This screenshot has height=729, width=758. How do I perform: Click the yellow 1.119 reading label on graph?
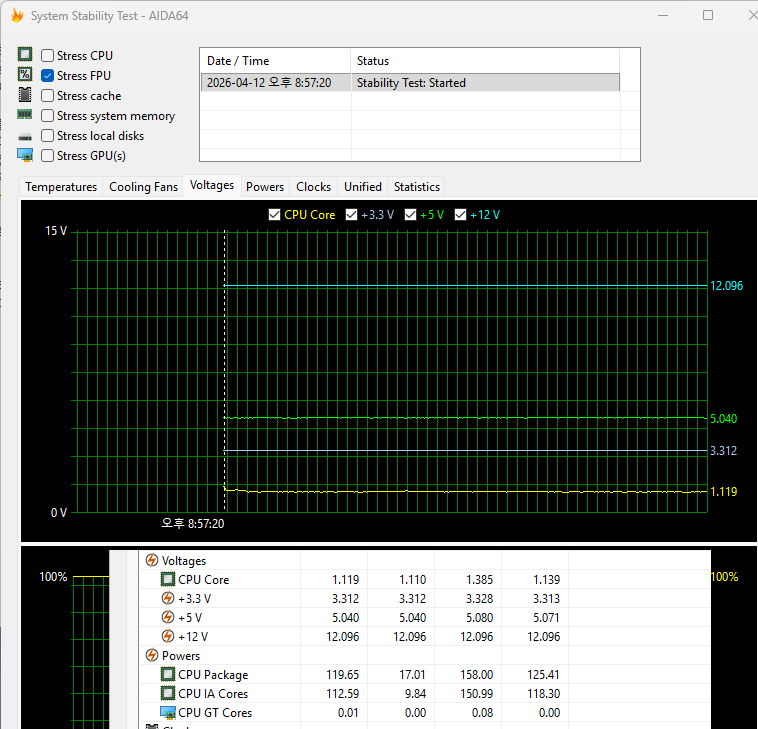pos(723,492)
